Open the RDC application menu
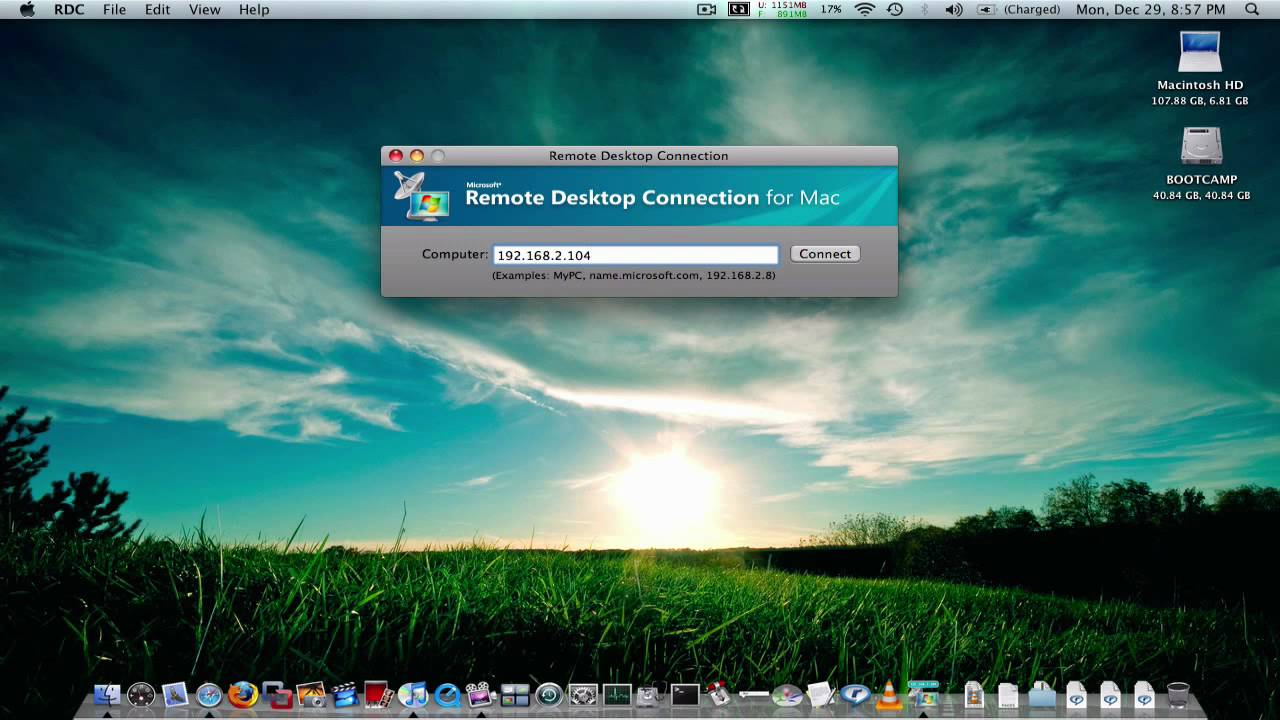Screen dimensions: 1280x720 point(69,9)
